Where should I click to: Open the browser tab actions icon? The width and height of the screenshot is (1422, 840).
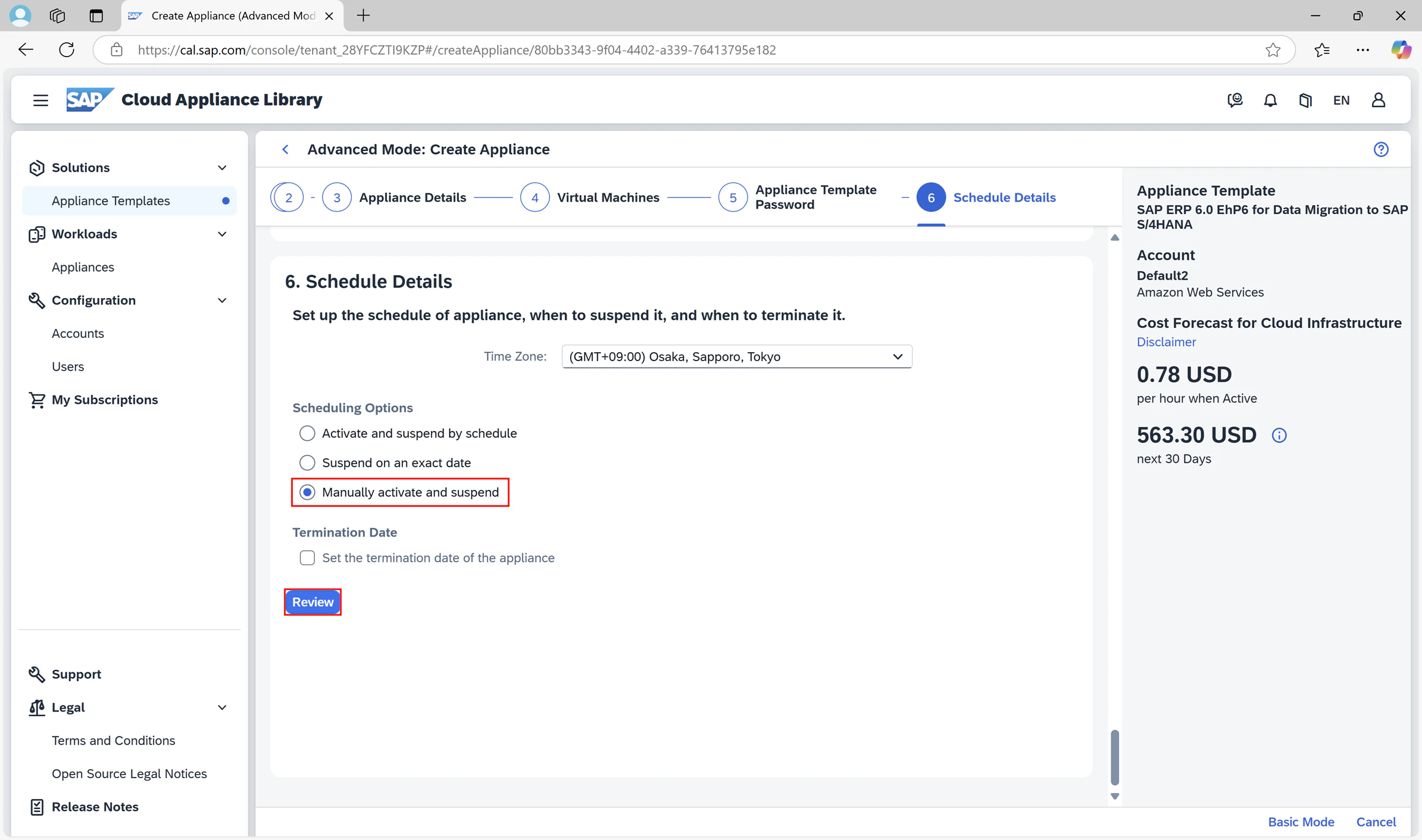click(96, 15)
